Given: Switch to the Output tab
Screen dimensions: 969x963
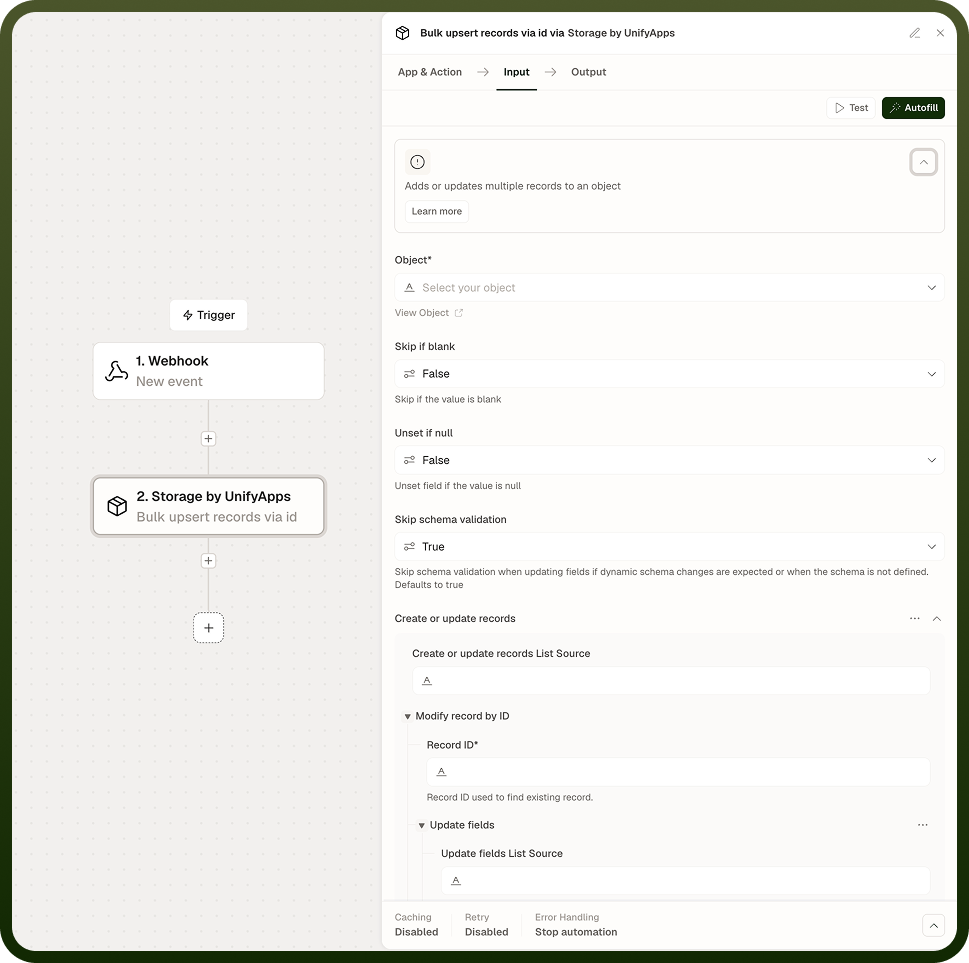Looking at the screenshot, I should click(588, 72).
